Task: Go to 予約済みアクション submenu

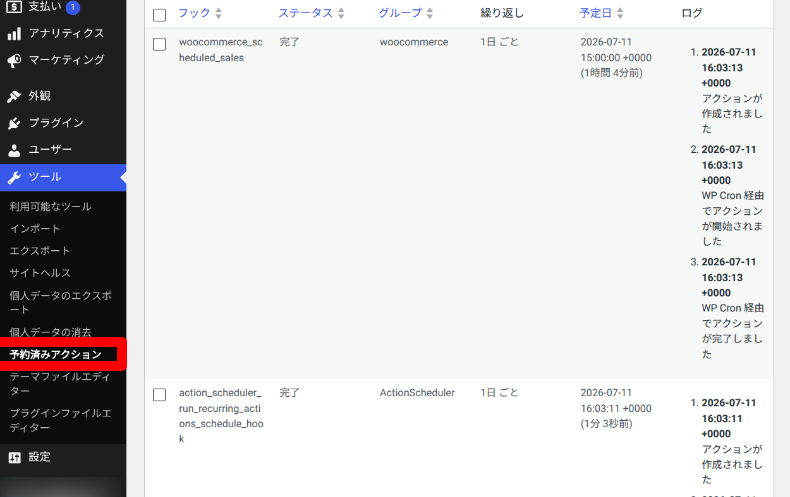Action: [x=55, y=355]
